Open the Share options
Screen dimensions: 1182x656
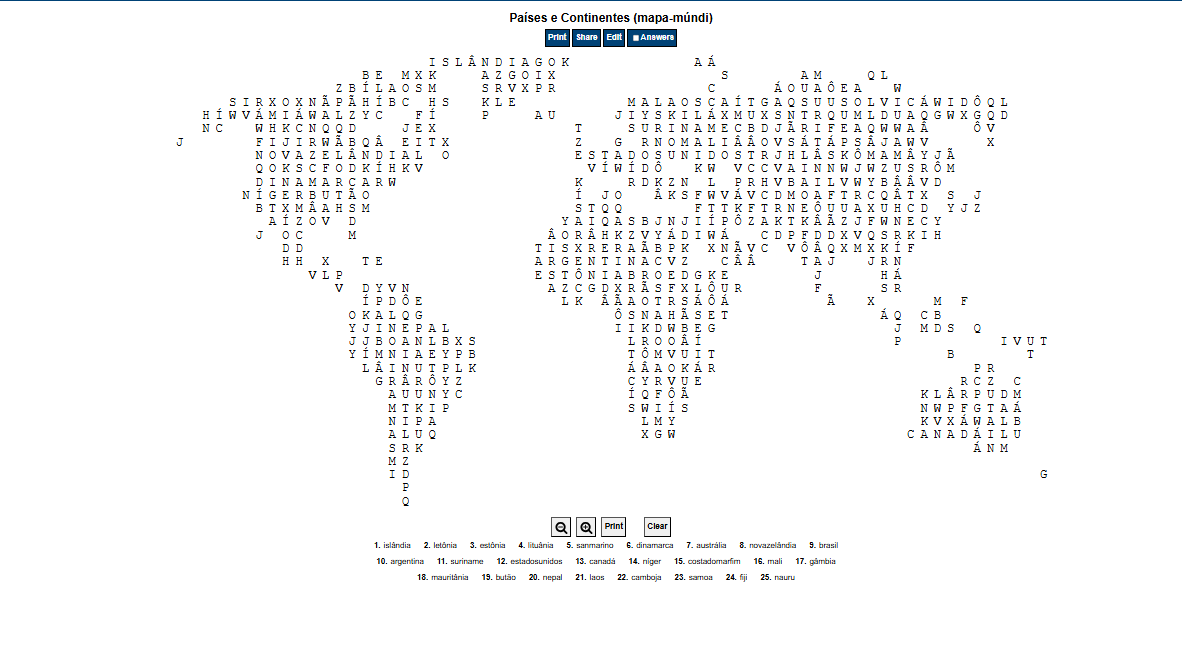(x=587, y=38)
